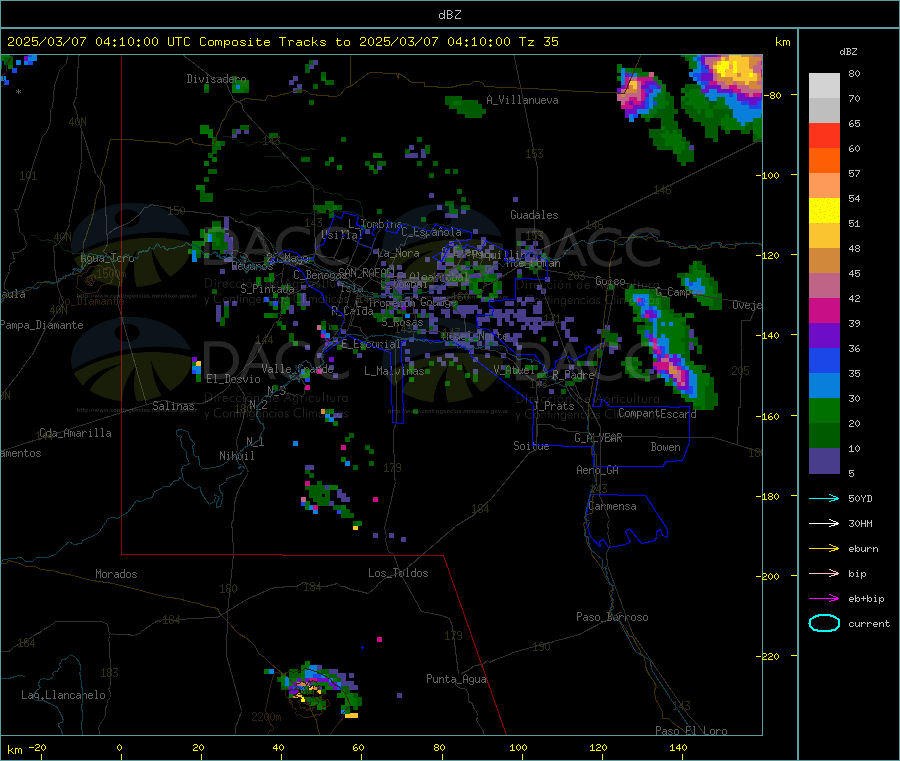Click the elongated storm cell east of Goico
The width and height of the screenshot is (900, 761).
click(673, 350)
